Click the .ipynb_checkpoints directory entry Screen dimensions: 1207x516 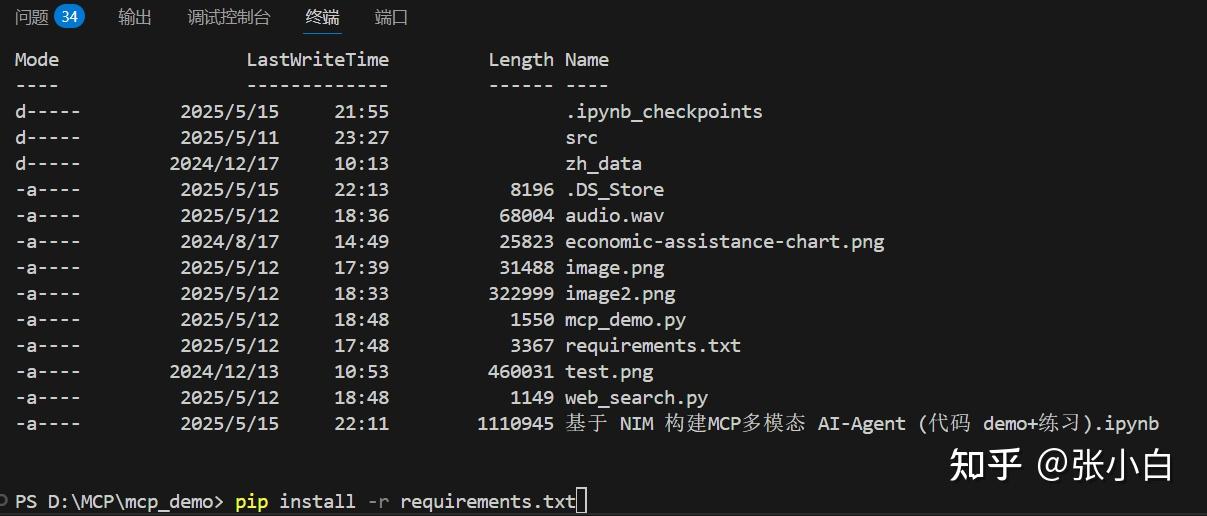(663, 112)
